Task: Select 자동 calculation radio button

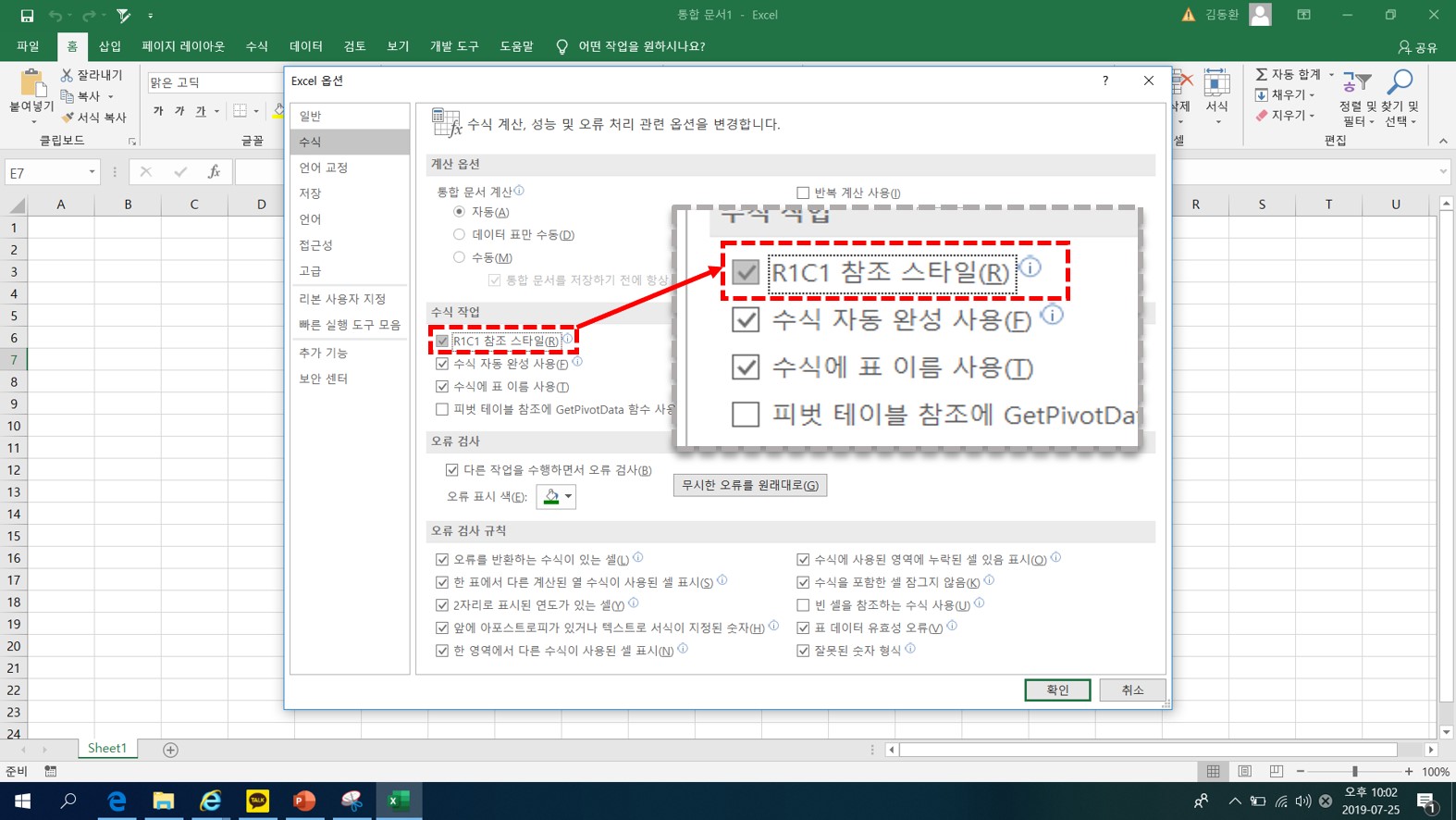Action: pyautogui.click(x=459, y=212)
